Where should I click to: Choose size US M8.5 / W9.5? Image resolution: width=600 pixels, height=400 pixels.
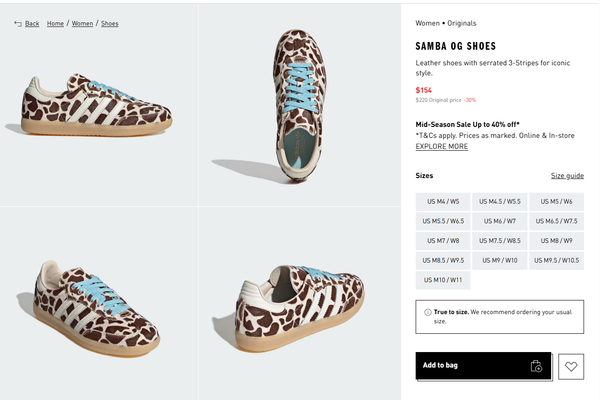click(x=443, y=260)
